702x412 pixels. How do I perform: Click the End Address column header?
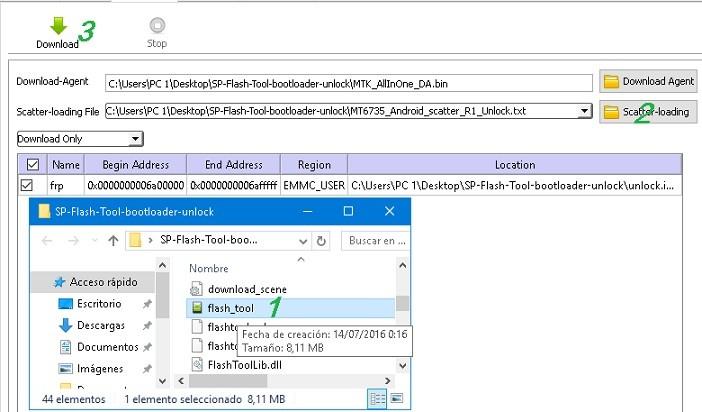click(x=233, y=165)
